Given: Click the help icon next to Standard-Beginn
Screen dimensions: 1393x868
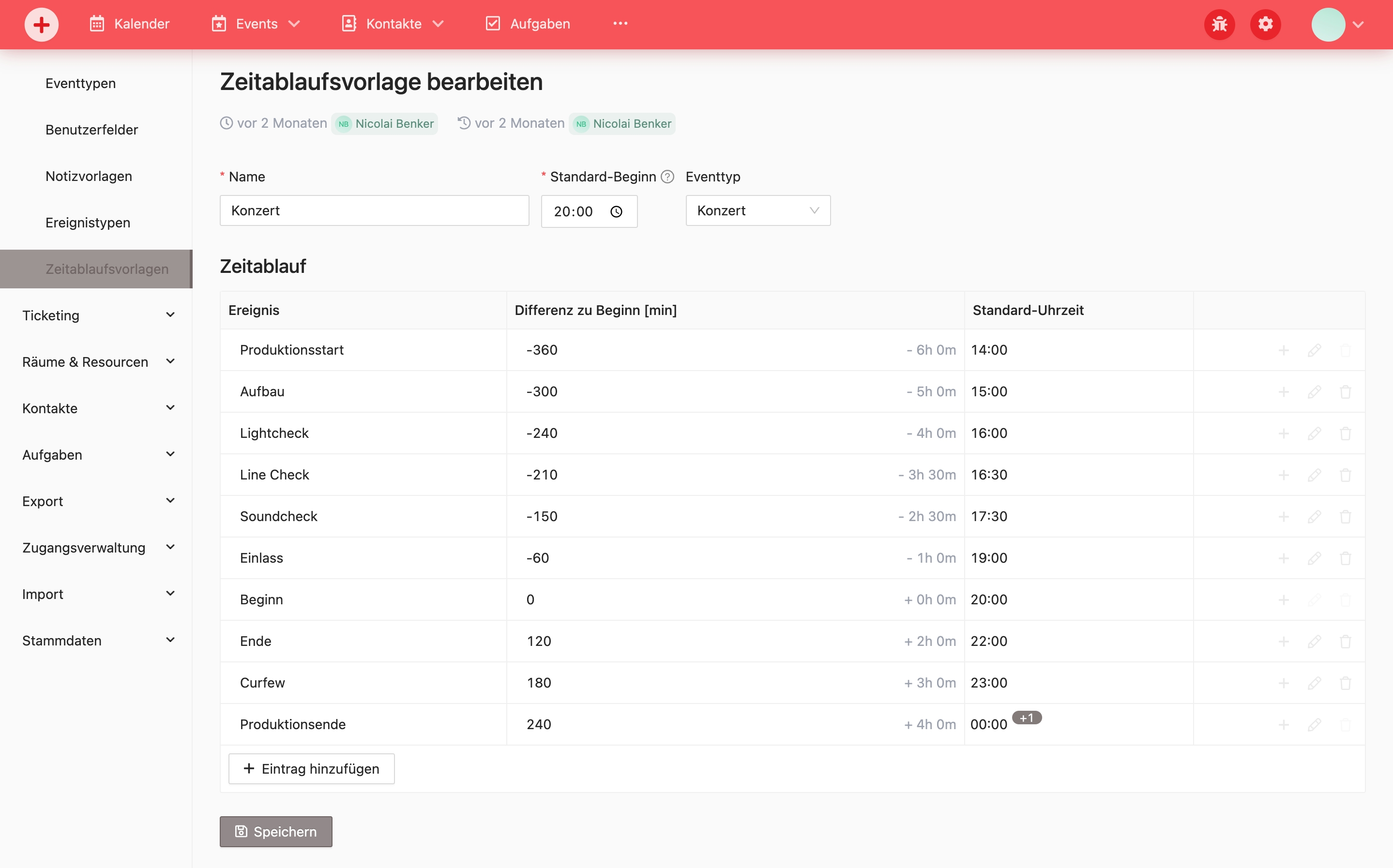Looking at the screenshot, I should point(667,177).
